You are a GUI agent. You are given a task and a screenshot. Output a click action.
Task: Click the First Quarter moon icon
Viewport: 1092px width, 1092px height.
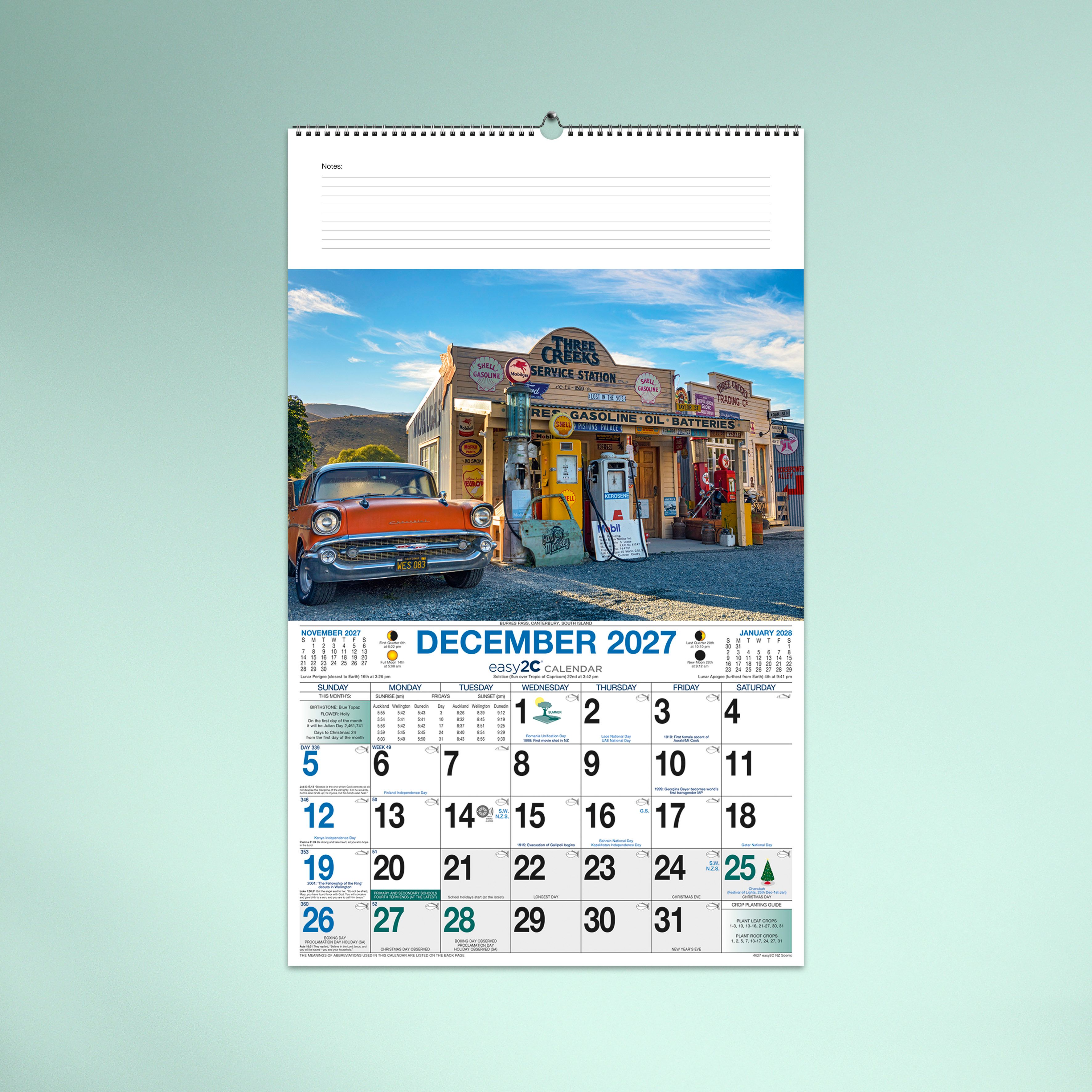(392, 636)
